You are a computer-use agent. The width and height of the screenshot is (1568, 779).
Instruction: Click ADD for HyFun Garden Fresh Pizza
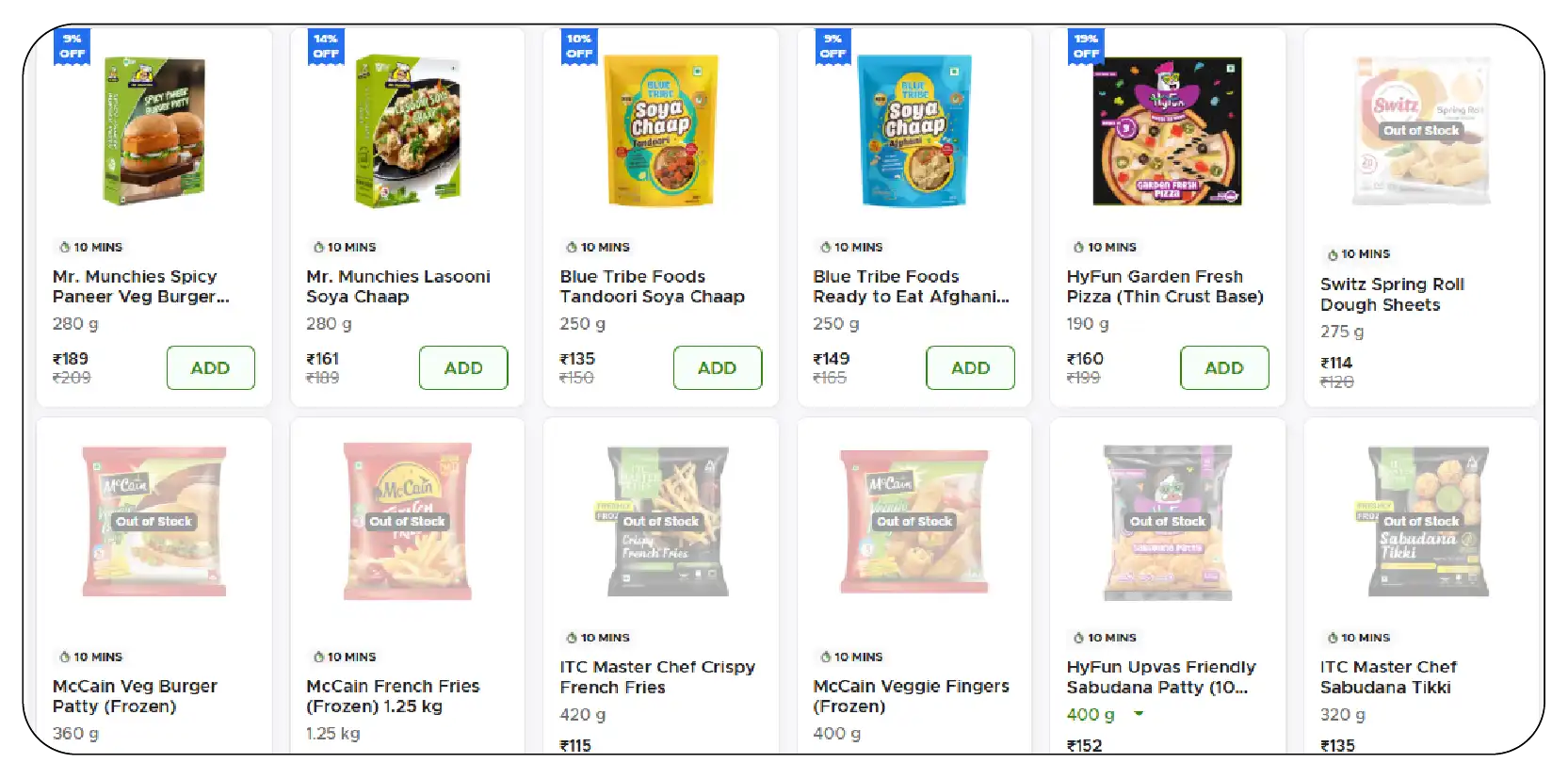coord(1223,367)
